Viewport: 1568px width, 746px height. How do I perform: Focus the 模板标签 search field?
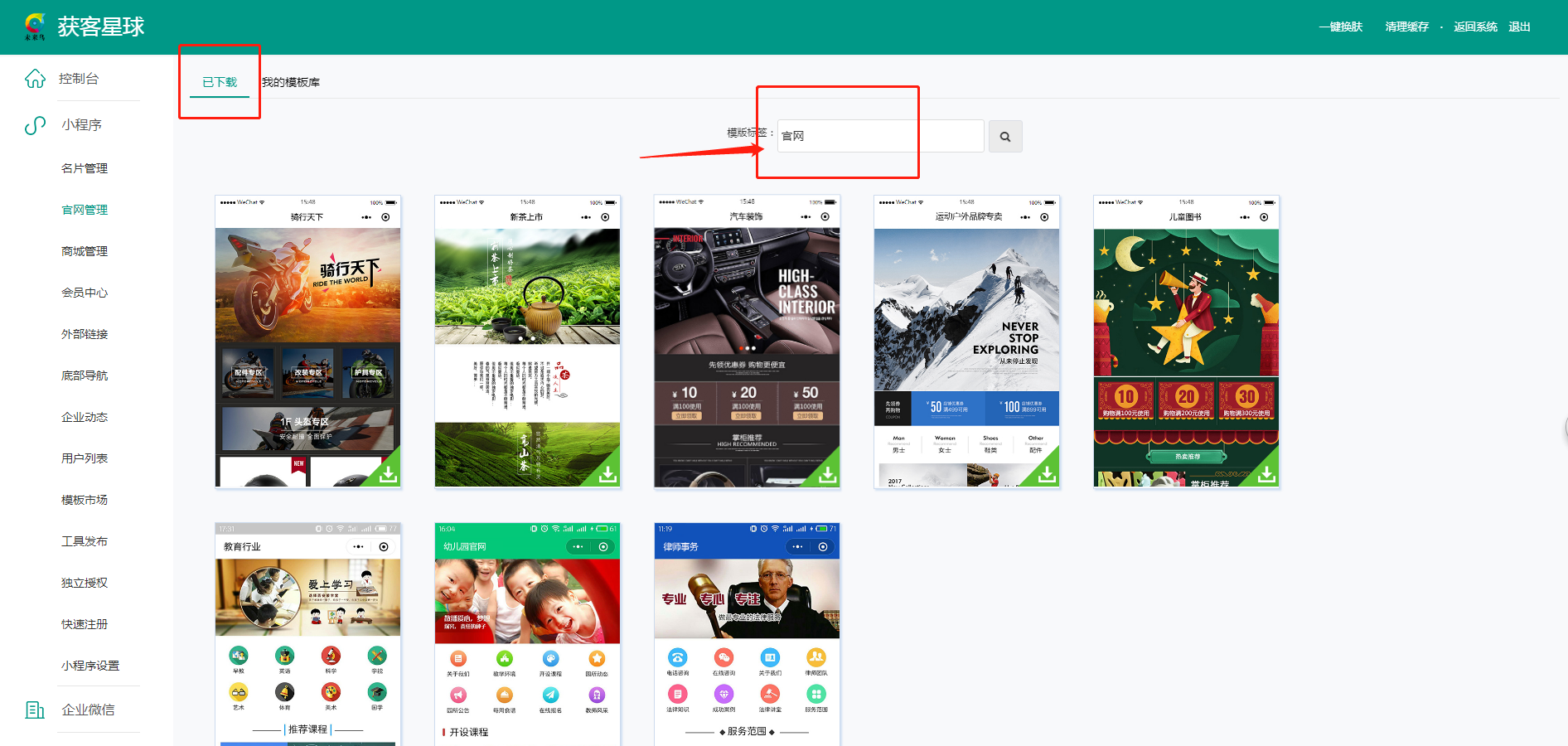coord(880,136)
